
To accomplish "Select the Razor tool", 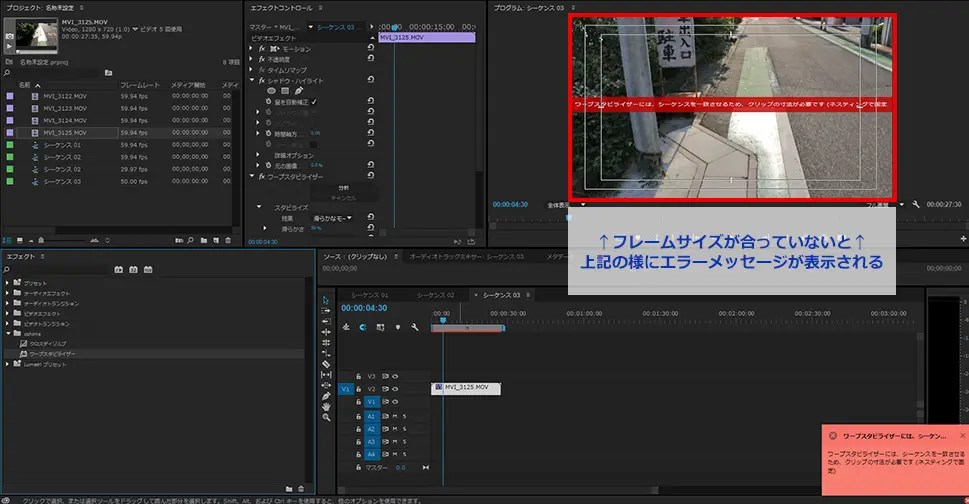I will 326,364.
